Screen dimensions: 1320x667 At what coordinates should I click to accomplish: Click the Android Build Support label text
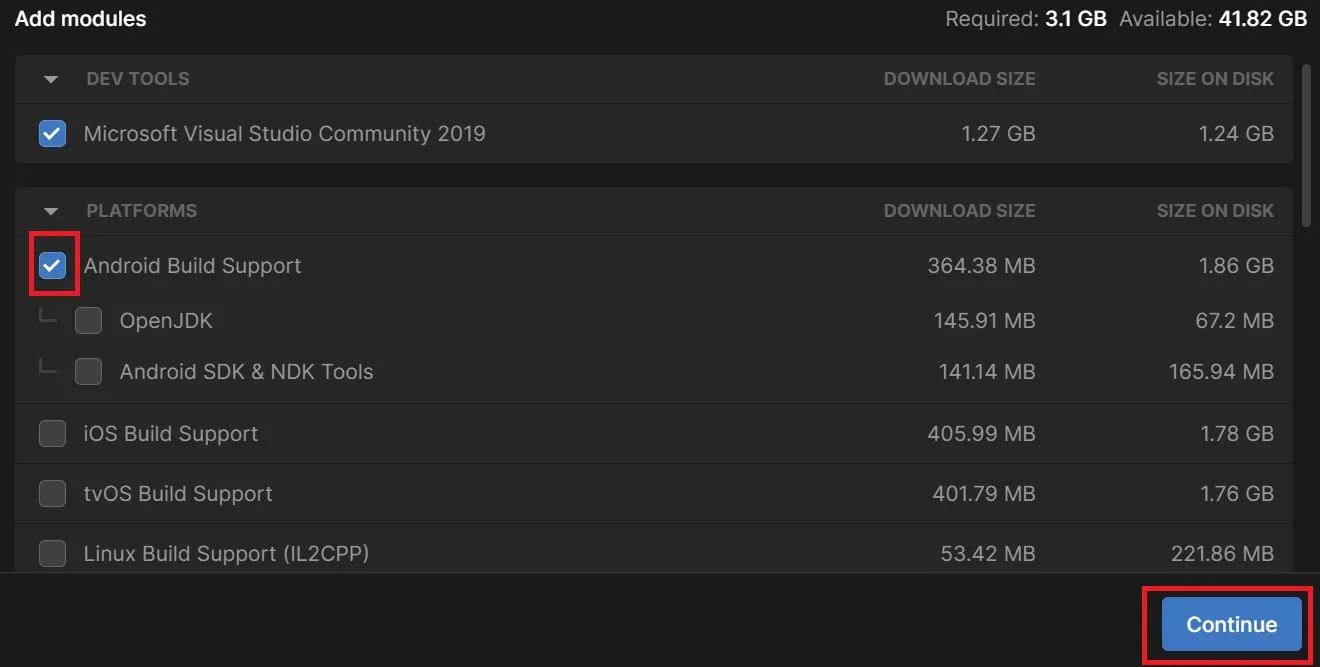(192, 266)
